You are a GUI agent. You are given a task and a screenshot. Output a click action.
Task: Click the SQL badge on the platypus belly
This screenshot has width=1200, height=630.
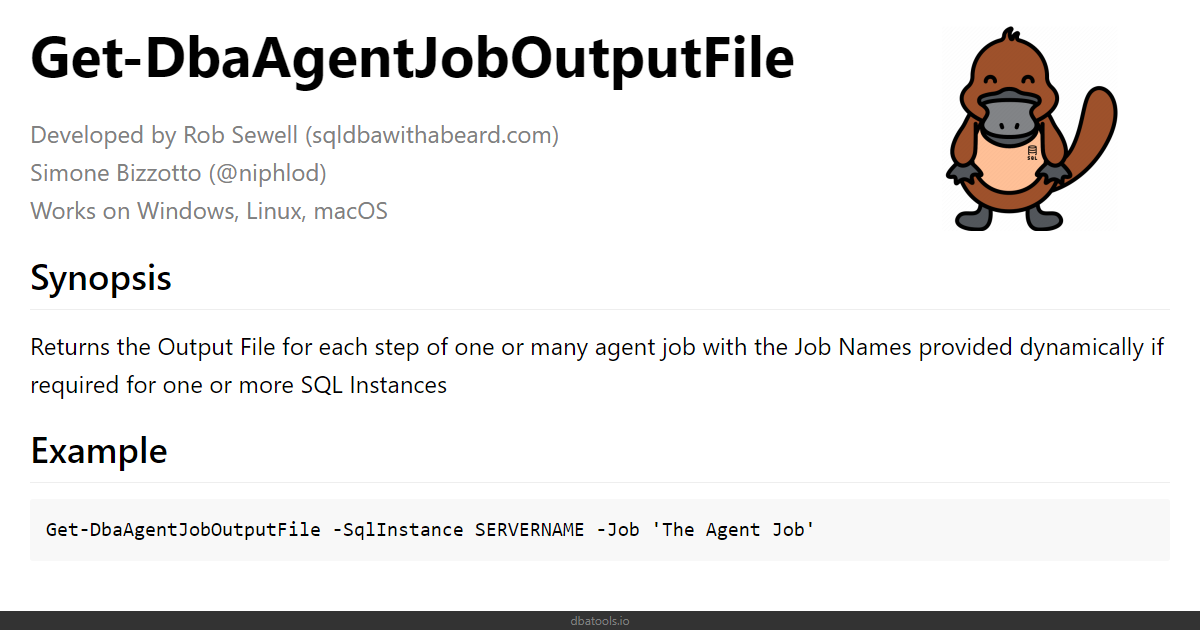pos(1032,153)
